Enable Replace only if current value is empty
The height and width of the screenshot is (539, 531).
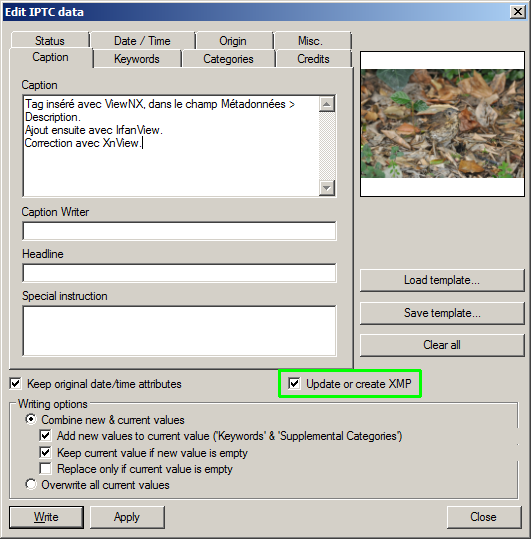pyautogui.click(x=45, y=469)
